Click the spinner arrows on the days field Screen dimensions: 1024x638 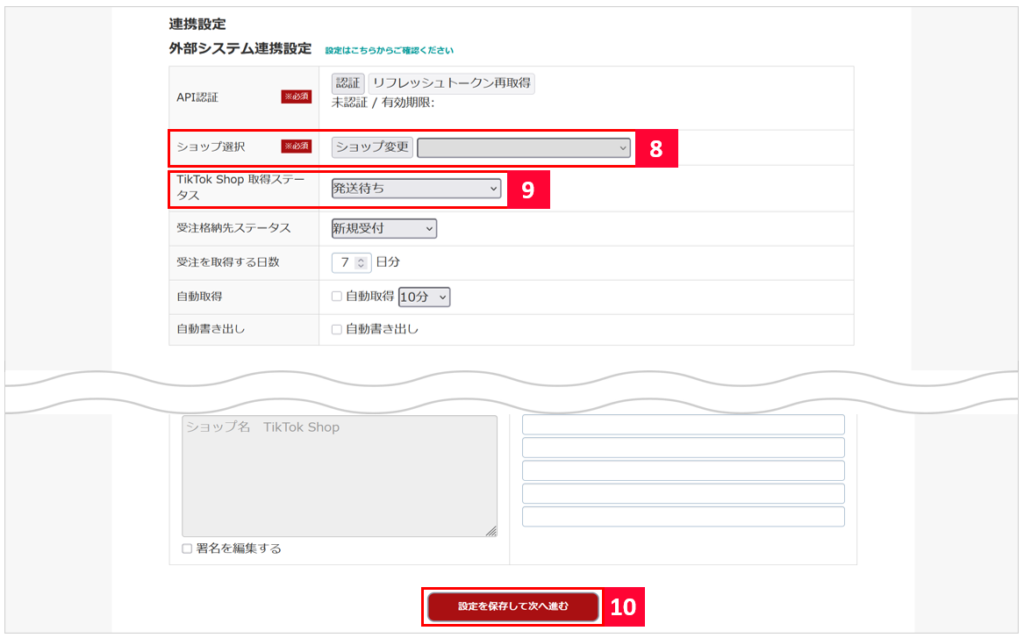click(362, 262)
